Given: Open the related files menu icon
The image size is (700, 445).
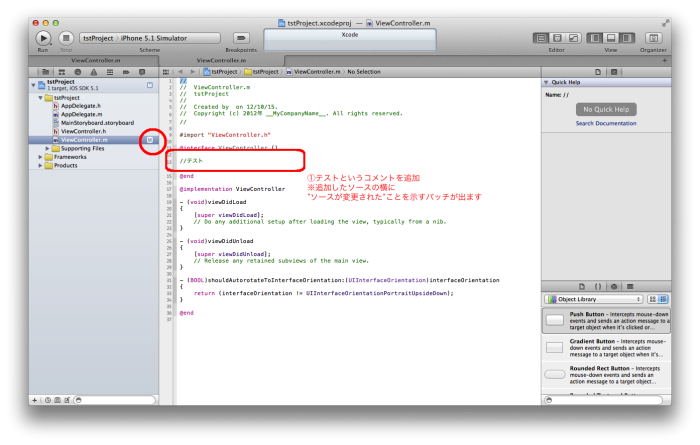Looking at the screenshot, I should pos(166,72).
